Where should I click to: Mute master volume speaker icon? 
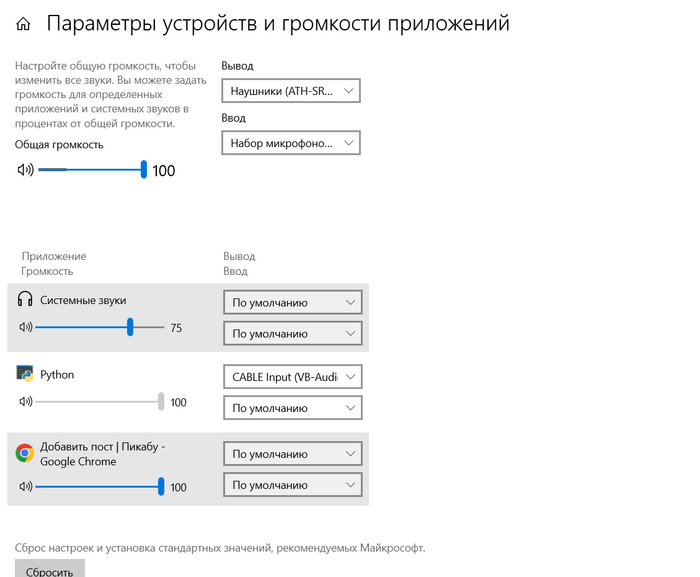[25, 170]
